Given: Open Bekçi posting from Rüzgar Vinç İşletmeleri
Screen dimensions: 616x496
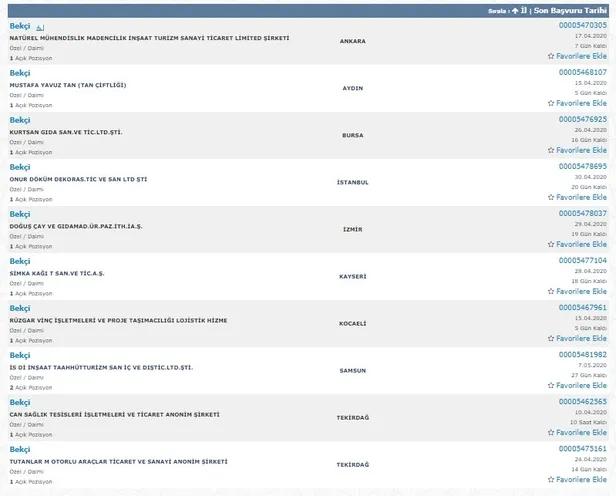Looking at the screenshot, I should pos(20,308).
